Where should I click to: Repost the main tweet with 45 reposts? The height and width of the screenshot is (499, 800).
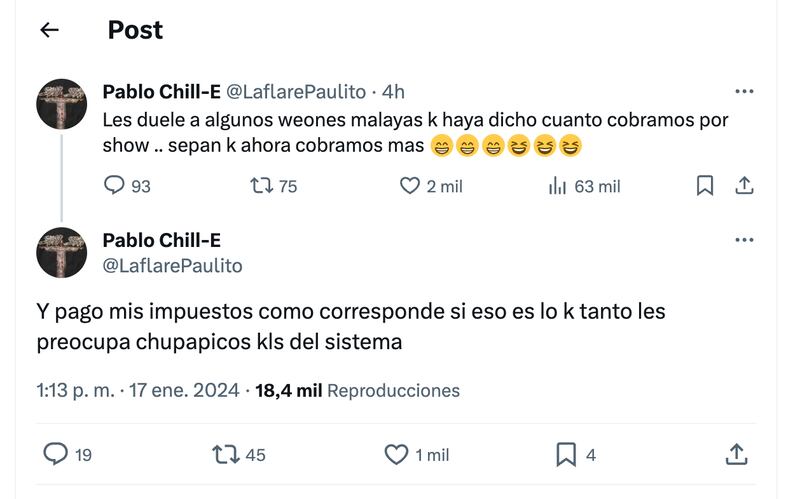point(226,455)
